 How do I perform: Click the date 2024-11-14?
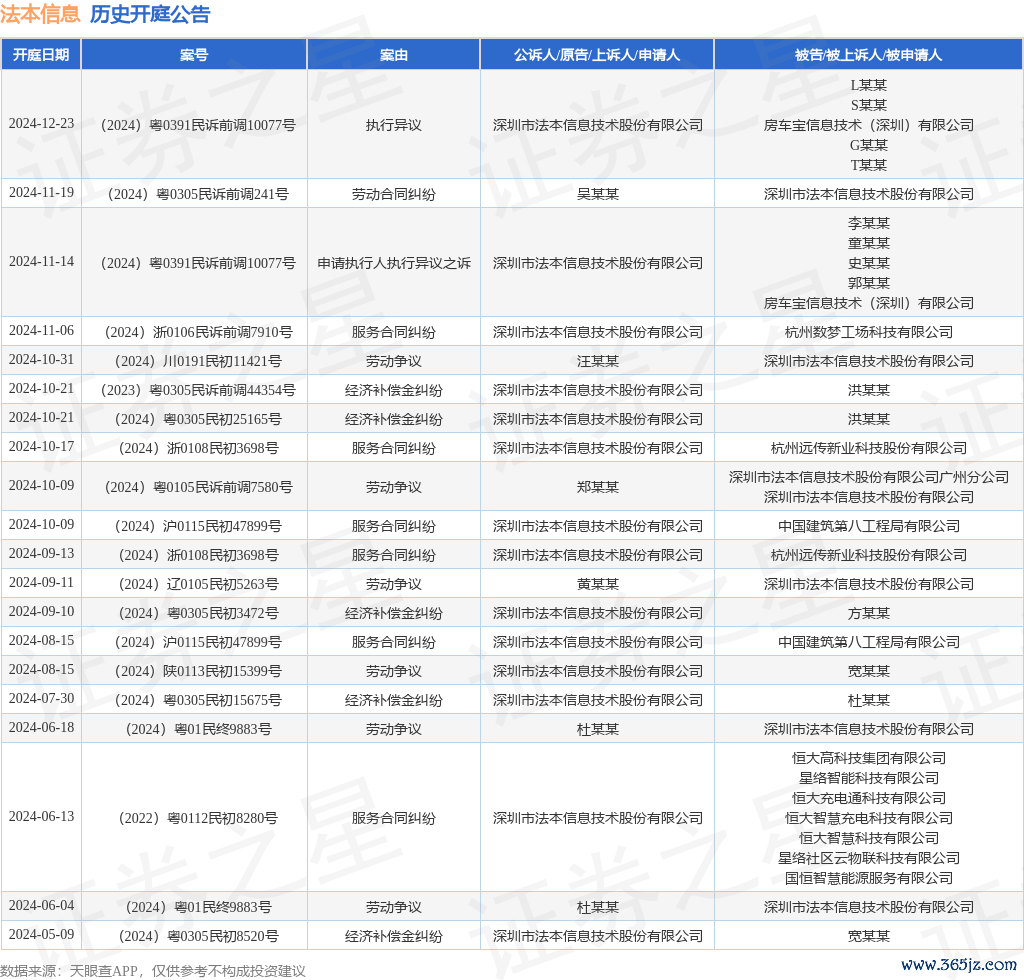point(41,262)
